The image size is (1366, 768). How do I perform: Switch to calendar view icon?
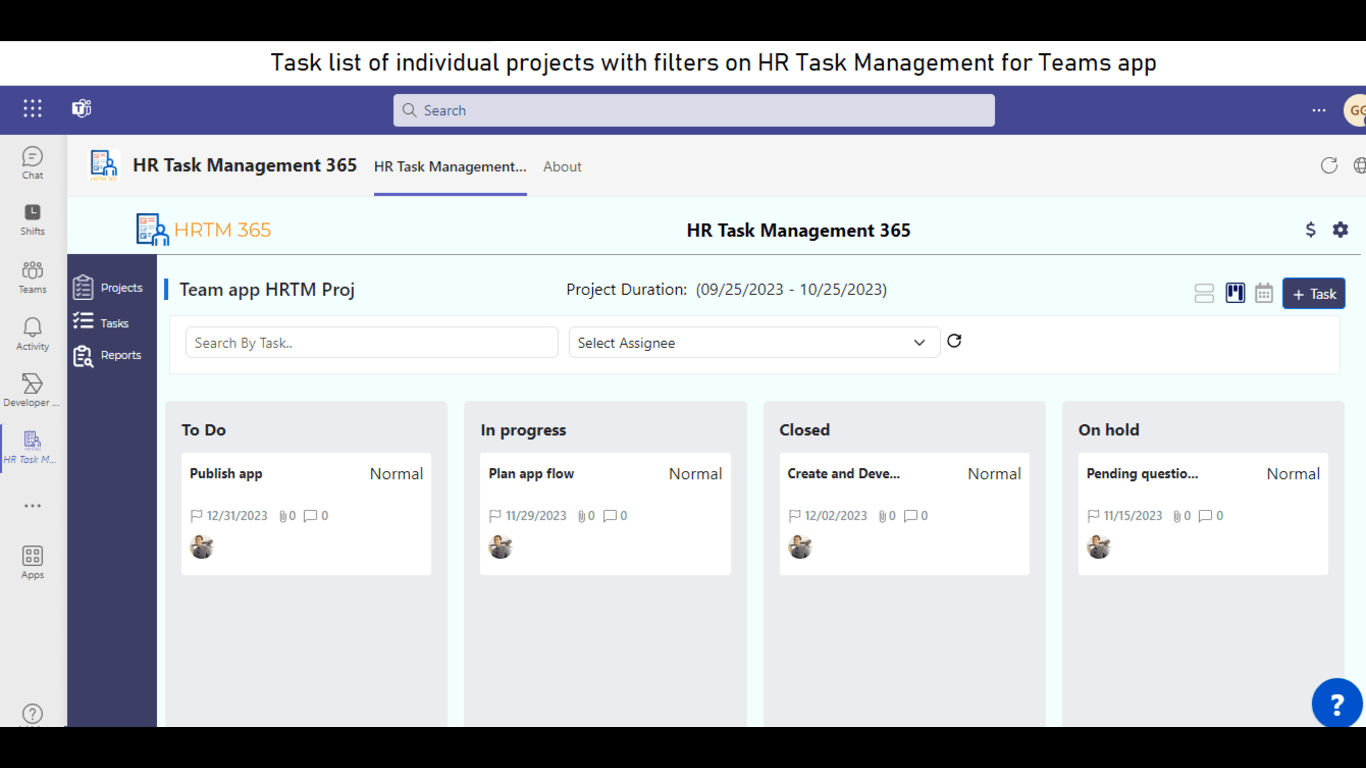tap(1264, 294)
